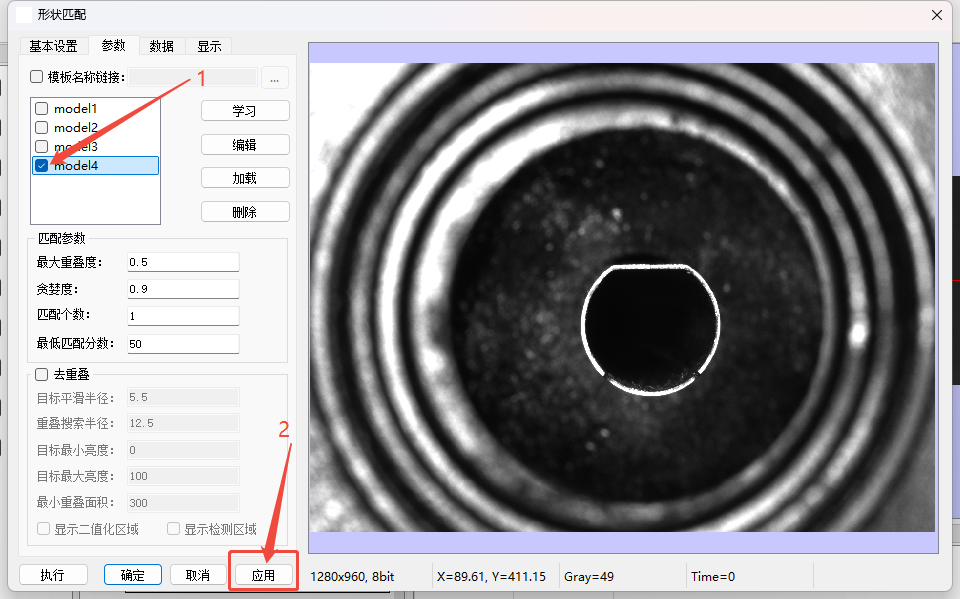Click the 最低匹配分数 input field

tap(183, 344)
